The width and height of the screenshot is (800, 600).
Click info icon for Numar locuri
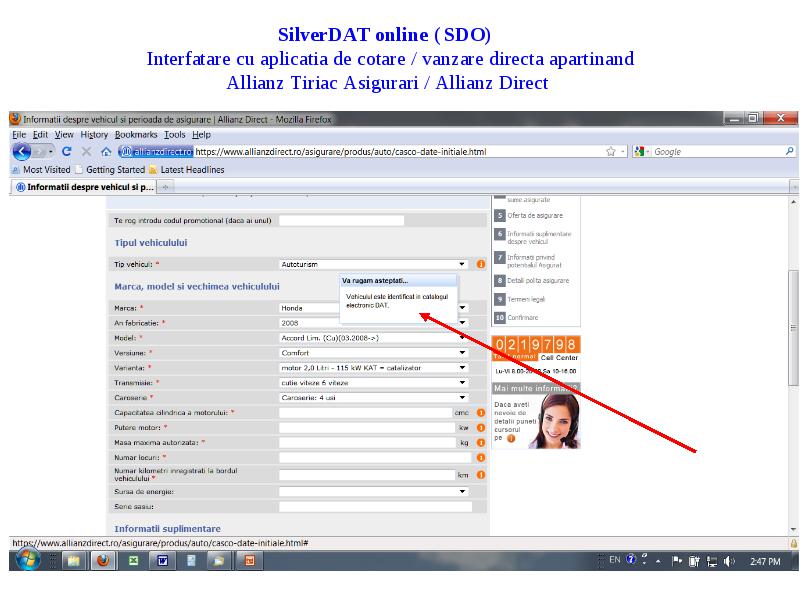point(481,458)
